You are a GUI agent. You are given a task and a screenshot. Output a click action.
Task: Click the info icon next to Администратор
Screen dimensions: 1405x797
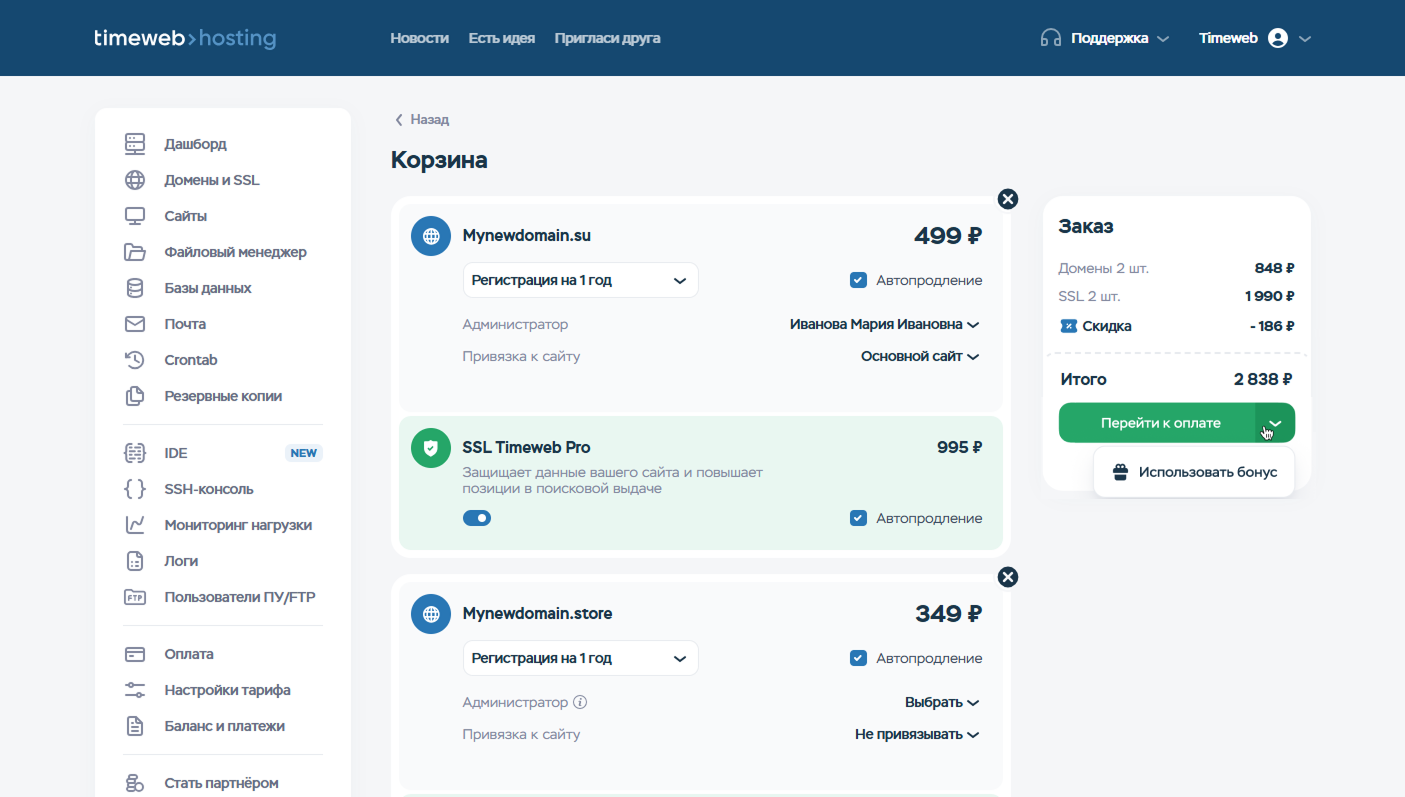click(x=580, y=702)
